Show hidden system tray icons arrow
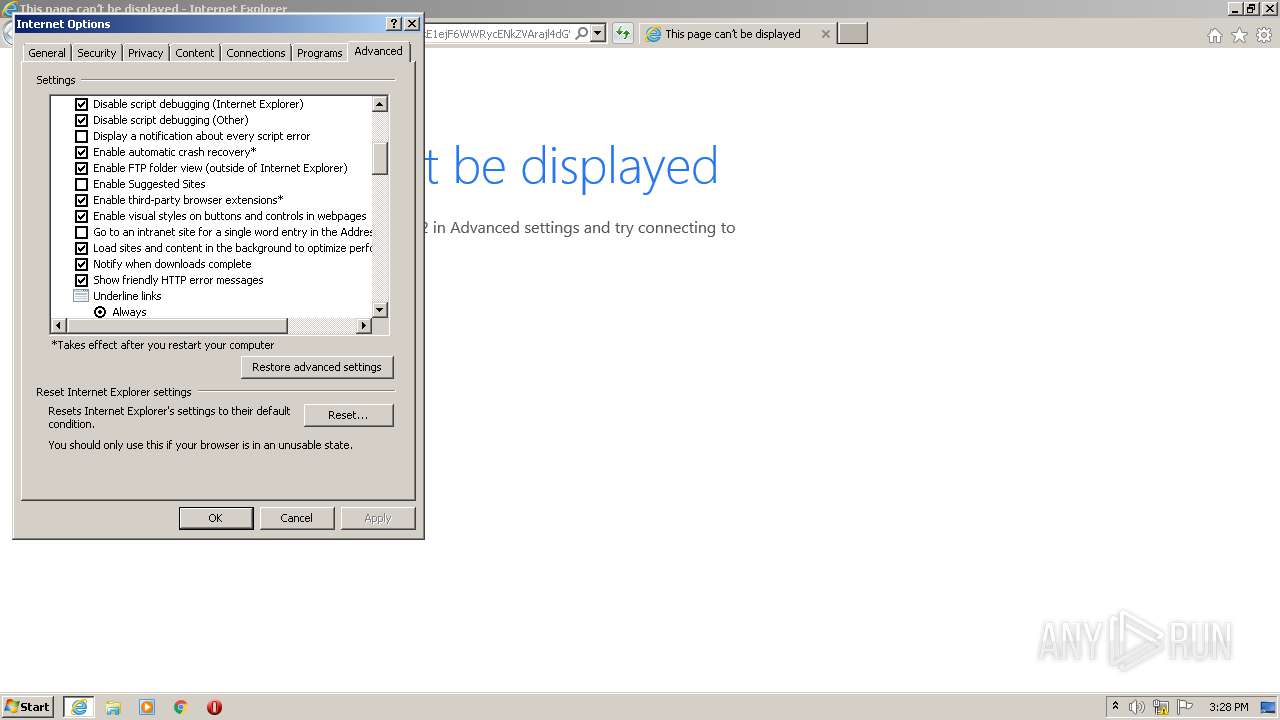This screenshot has width=1280, height=720. [x=1115, y=706]
